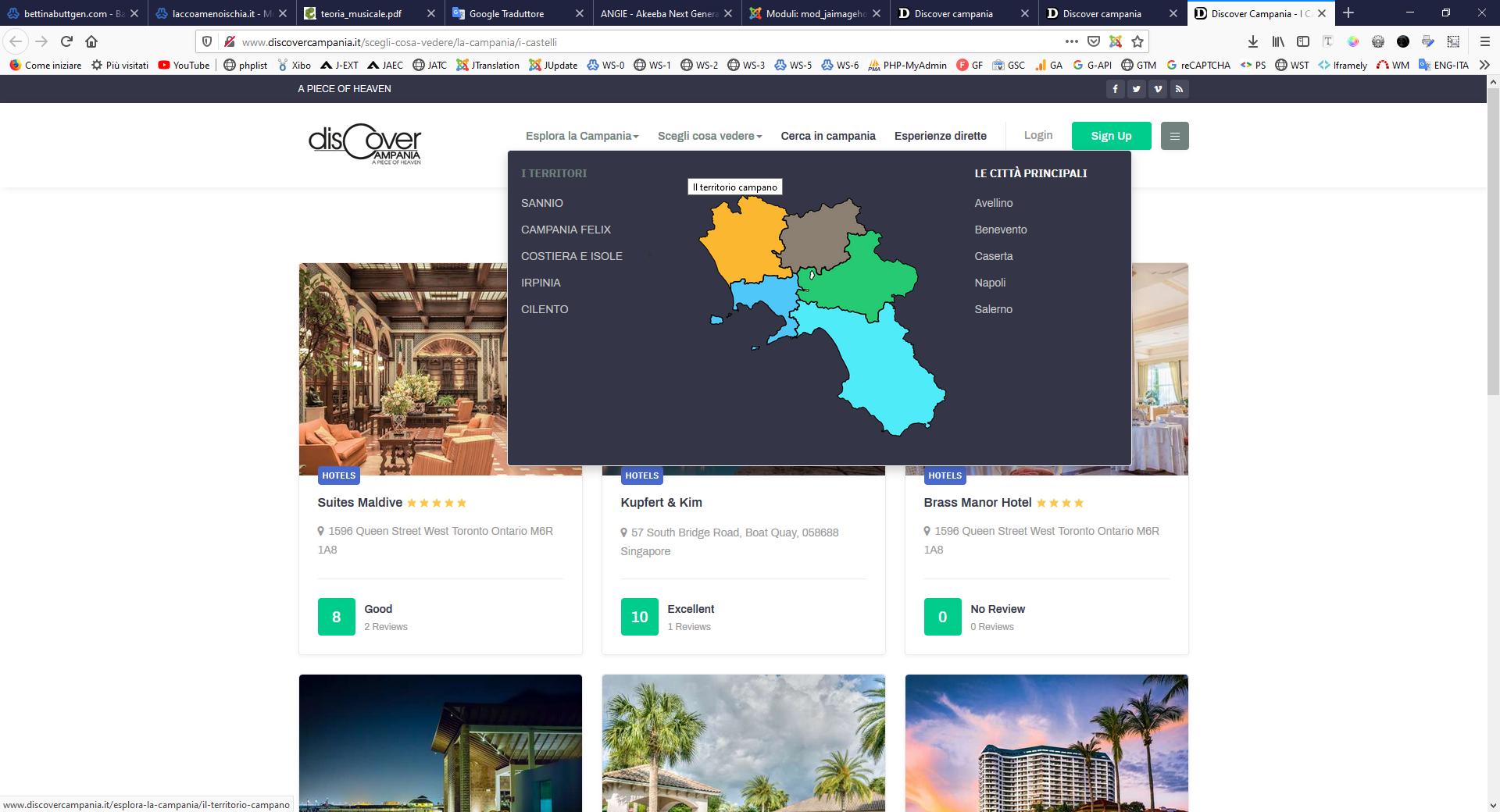Open the site hamburger menu button

click(x=1174, y=136)
